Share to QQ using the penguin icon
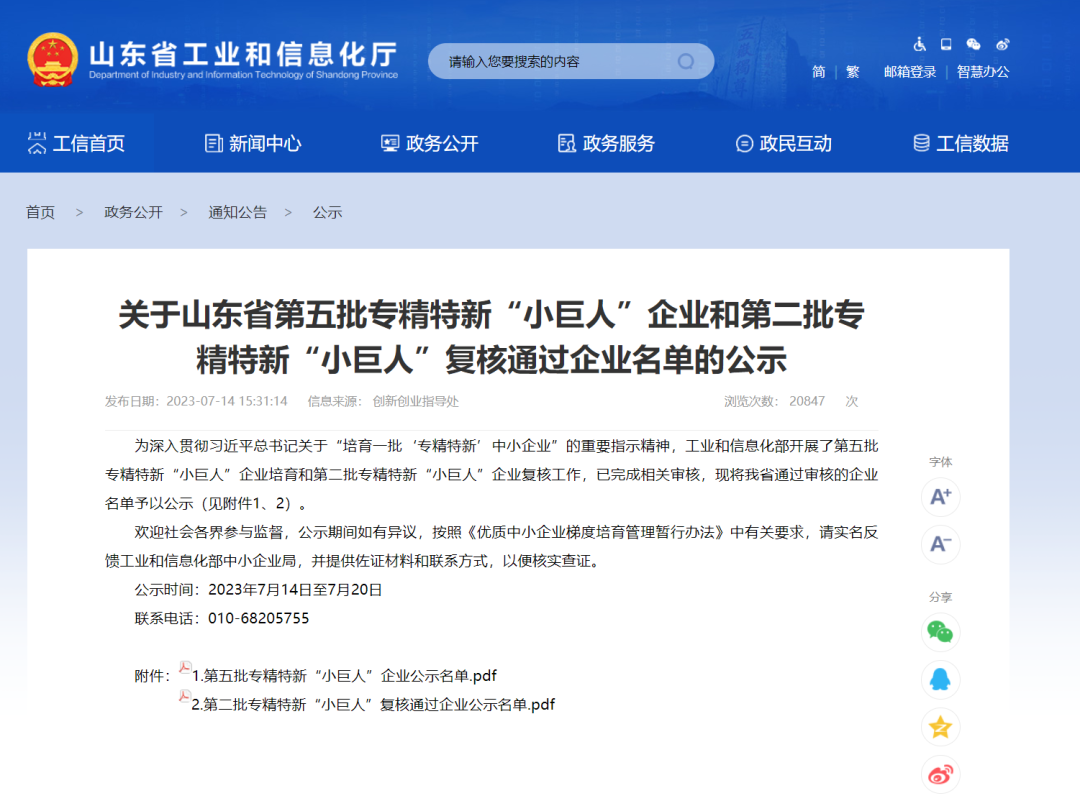This screenshot has height=806, width=1080. point(940,680)
